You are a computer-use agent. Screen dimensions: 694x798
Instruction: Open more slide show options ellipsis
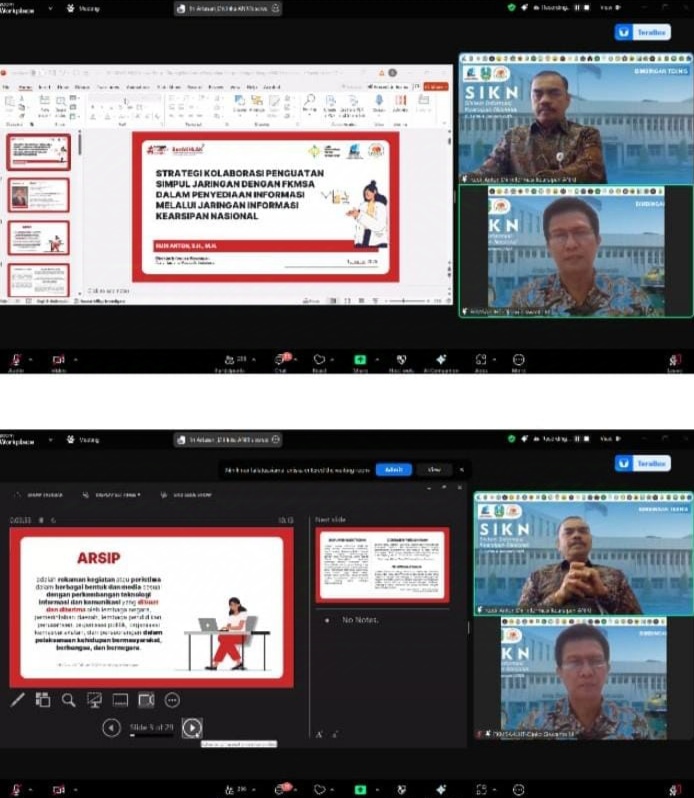click(x=172, y=700)
